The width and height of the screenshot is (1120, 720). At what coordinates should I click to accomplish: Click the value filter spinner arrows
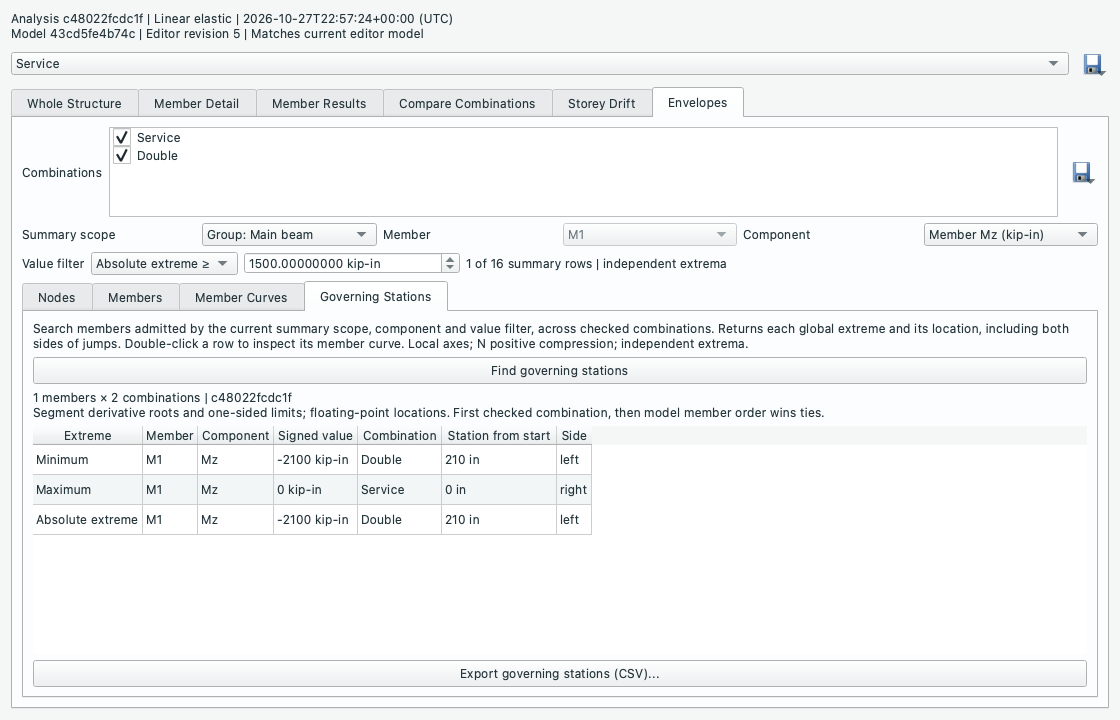[x=450, y=264]
